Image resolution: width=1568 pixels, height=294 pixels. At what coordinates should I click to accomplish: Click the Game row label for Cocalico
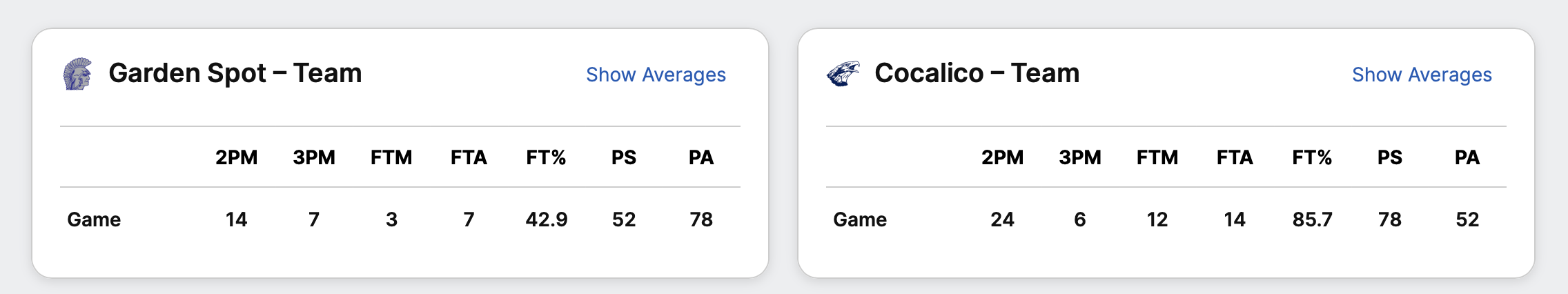[x=860, y=219]
